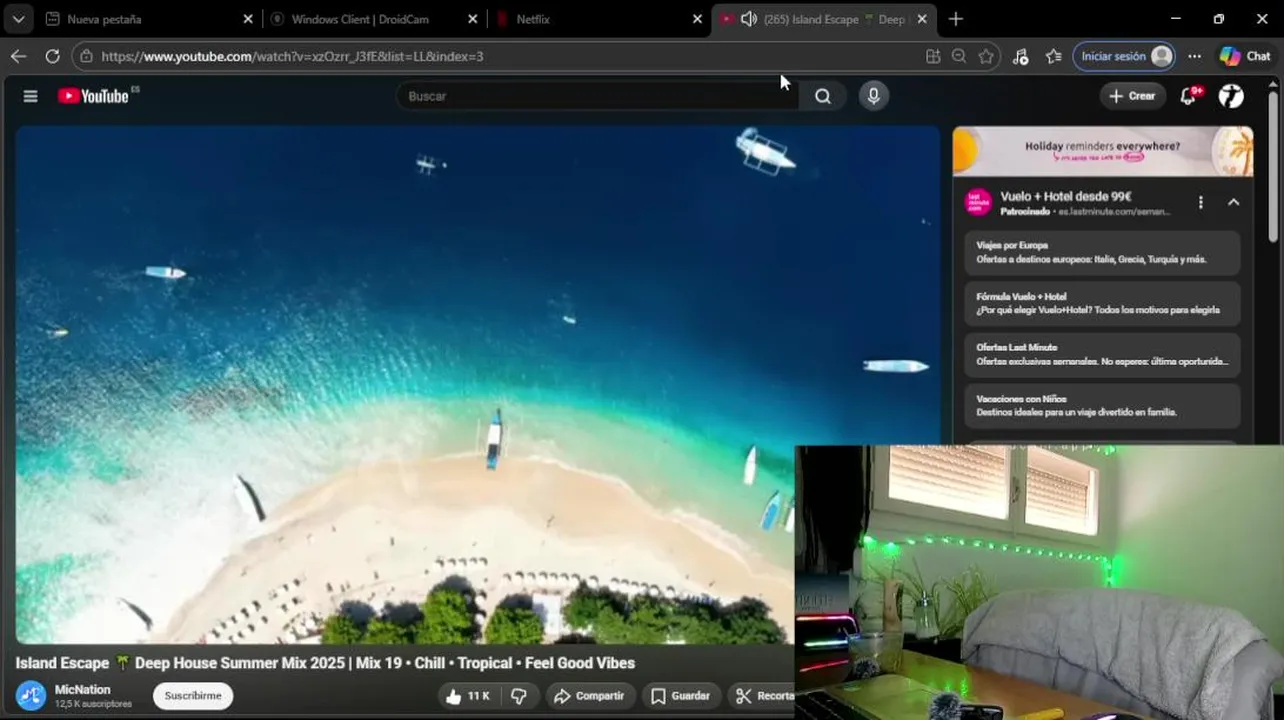Click the zoom-out magnifier in address bar
1284x720 pixels.
coord(959,56)
